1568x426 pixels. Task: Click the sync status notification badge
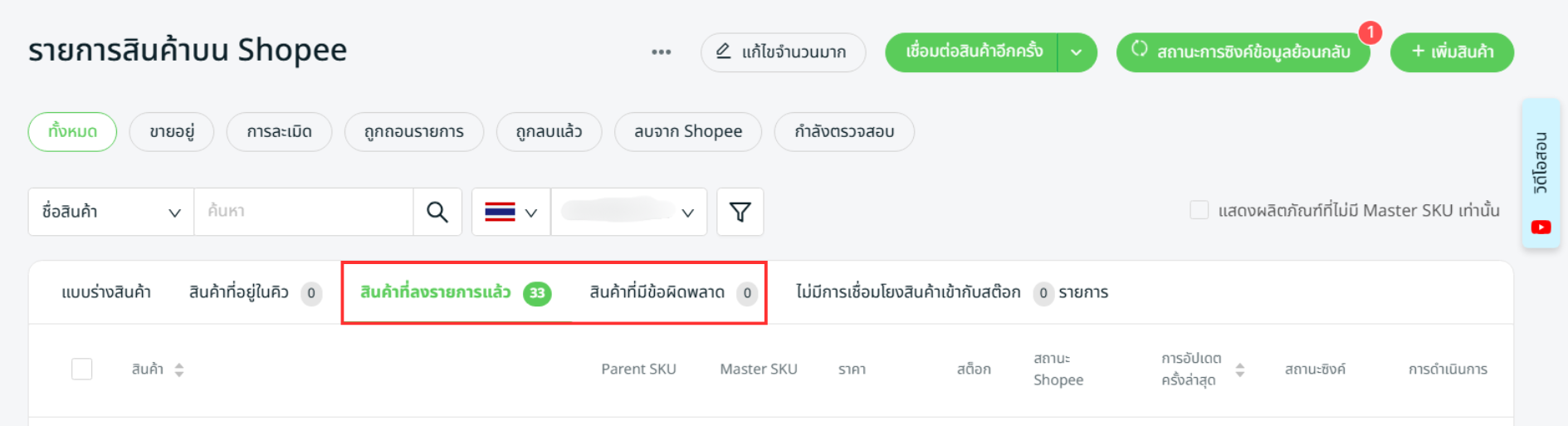(1370, 32)
